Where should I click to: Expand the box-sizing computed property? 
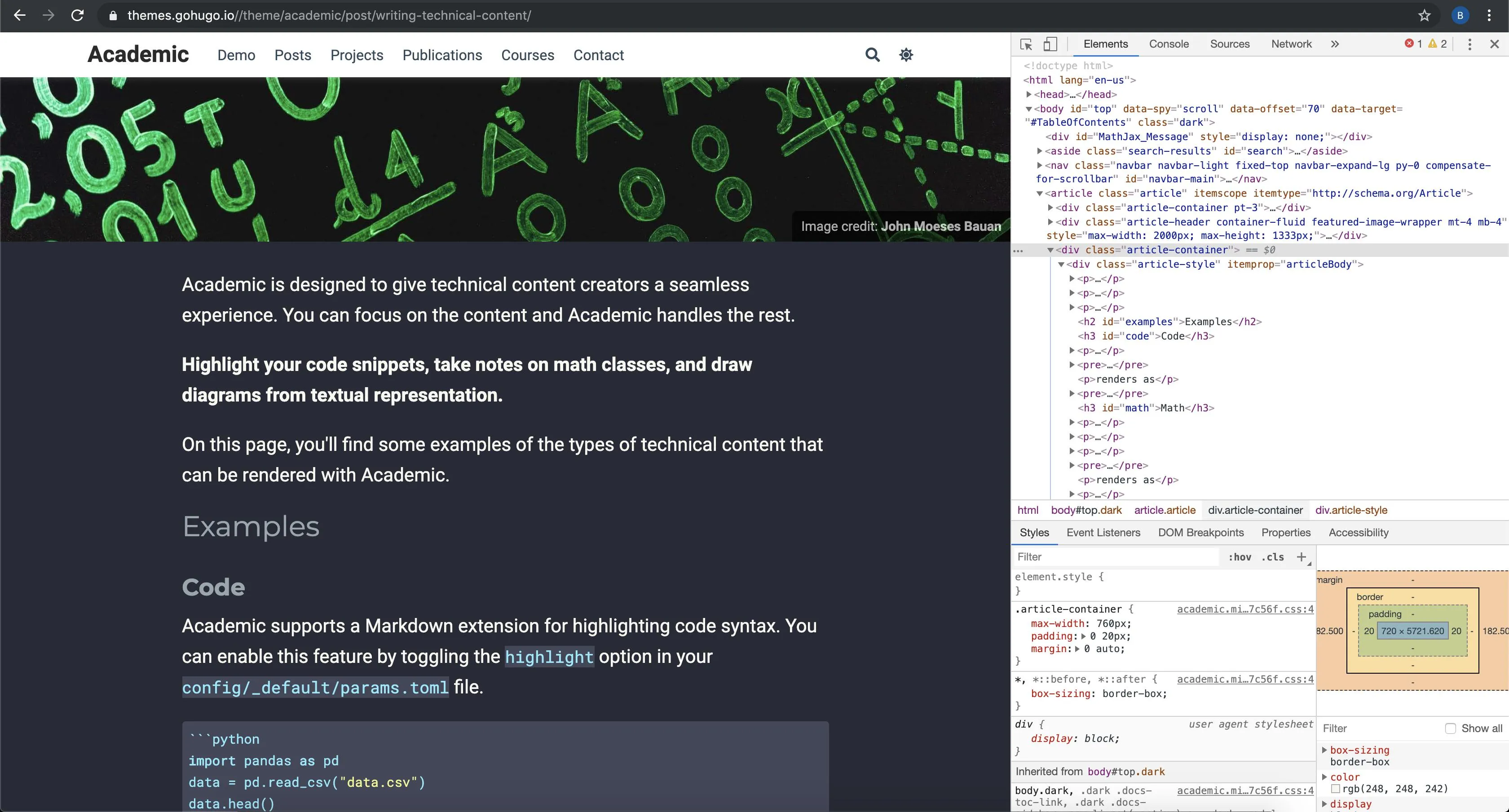1324,750
